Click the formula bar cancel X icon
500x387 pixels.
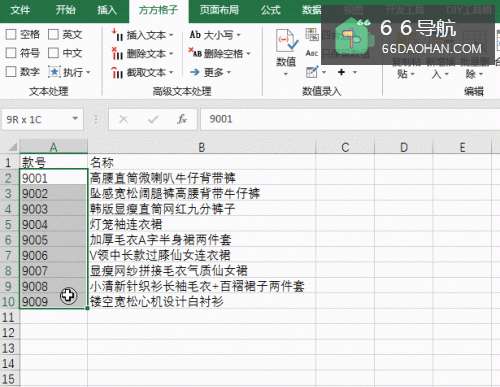(x=124, y=119)
